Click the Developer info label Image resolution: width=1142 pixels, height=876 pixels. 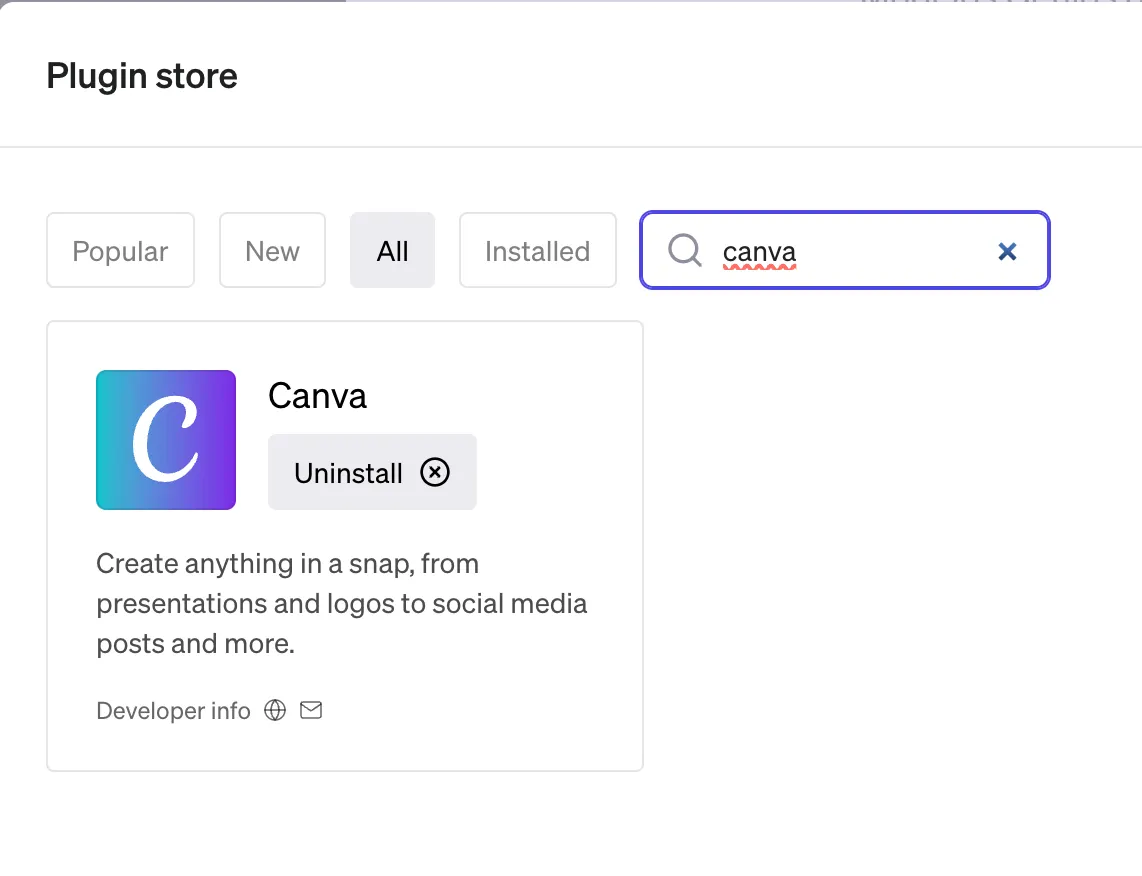tap(173, 711)
